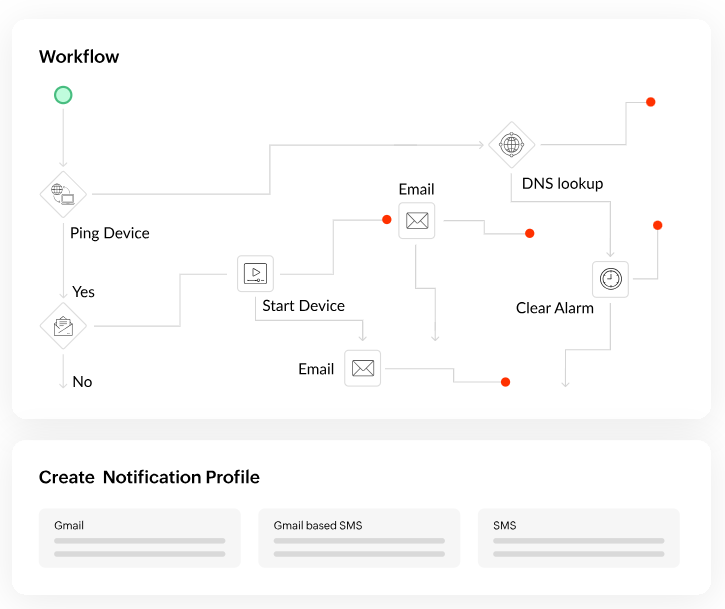Click the Create Notification Profile heading

(x=149, y=477)
